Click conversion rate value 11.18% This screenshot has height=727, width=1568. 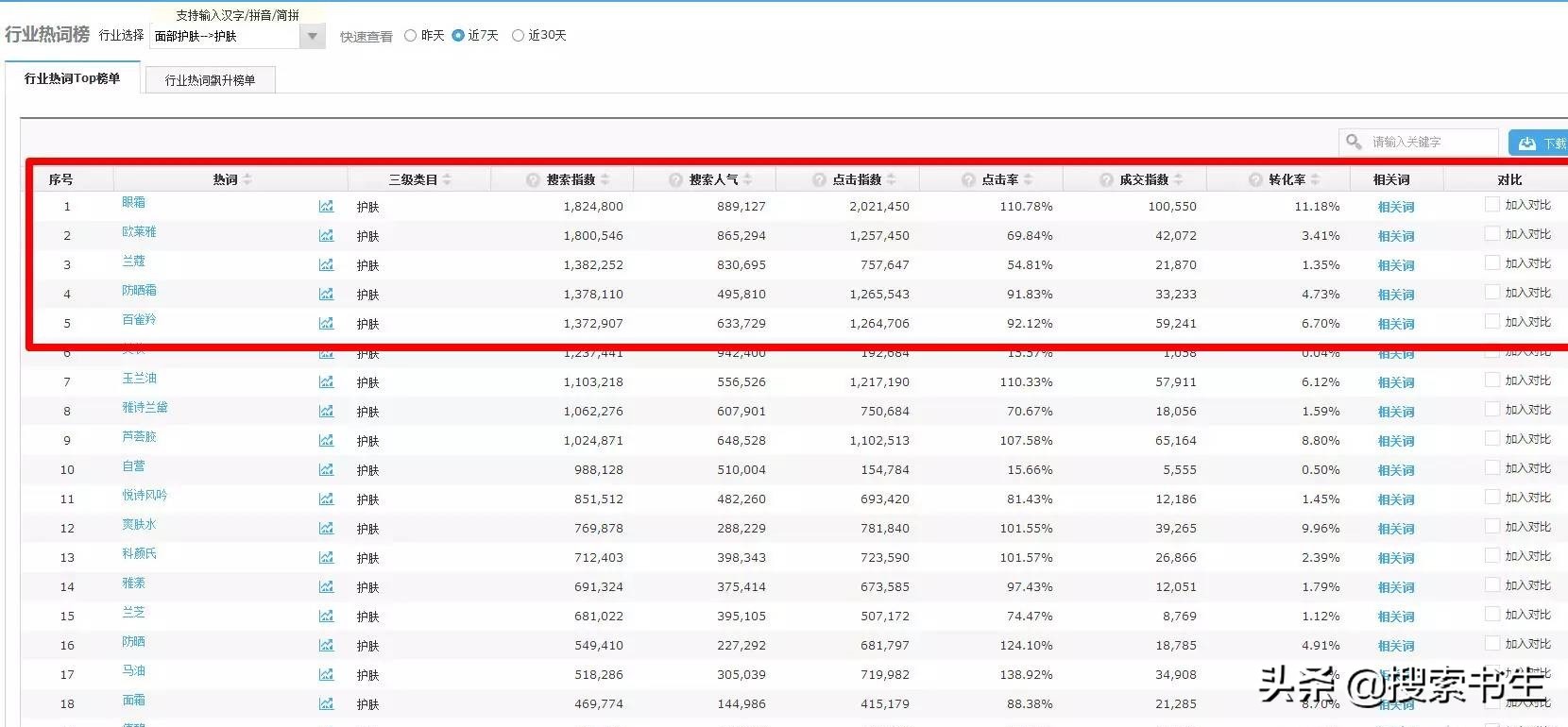point(1317,206)
